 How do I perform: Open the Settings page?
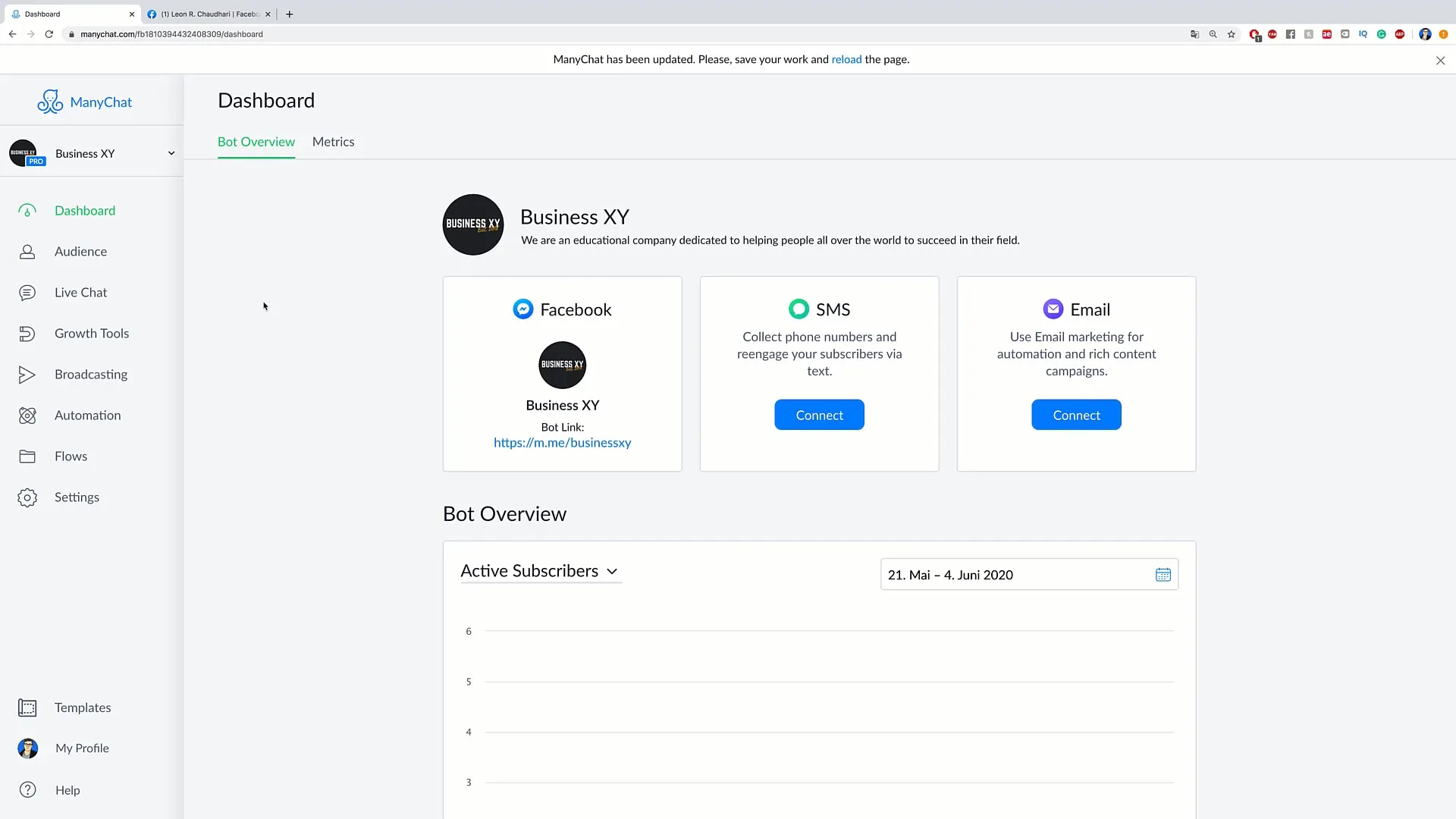click(77, 496)
